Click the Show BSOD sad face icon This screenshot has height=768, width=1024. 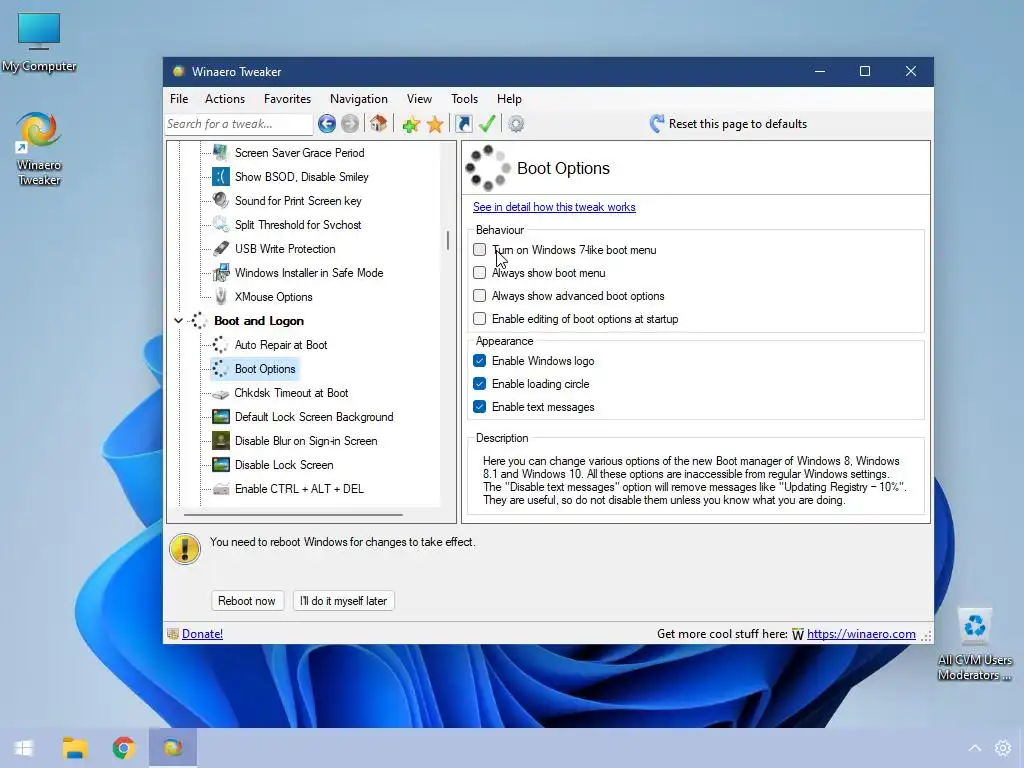coord(221,176)
